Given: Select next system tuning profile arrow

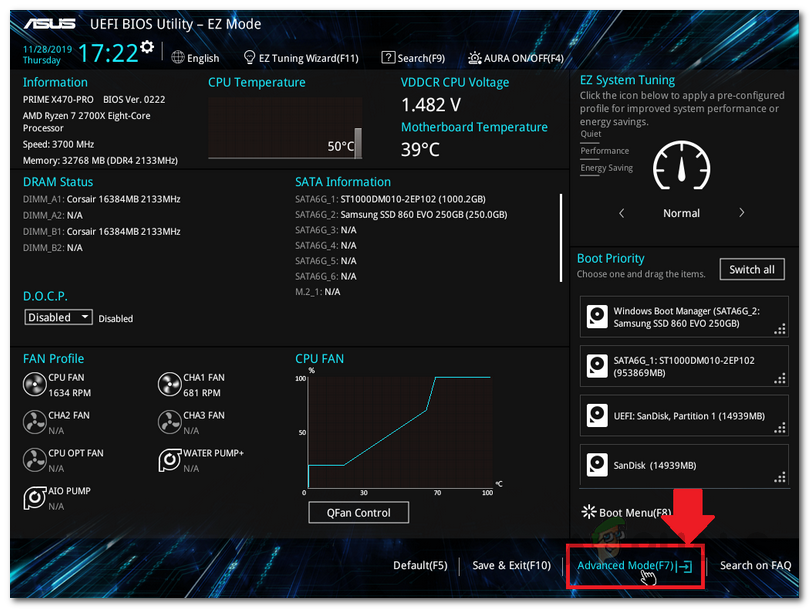Looking at the screenshot, I should point(741,213).
